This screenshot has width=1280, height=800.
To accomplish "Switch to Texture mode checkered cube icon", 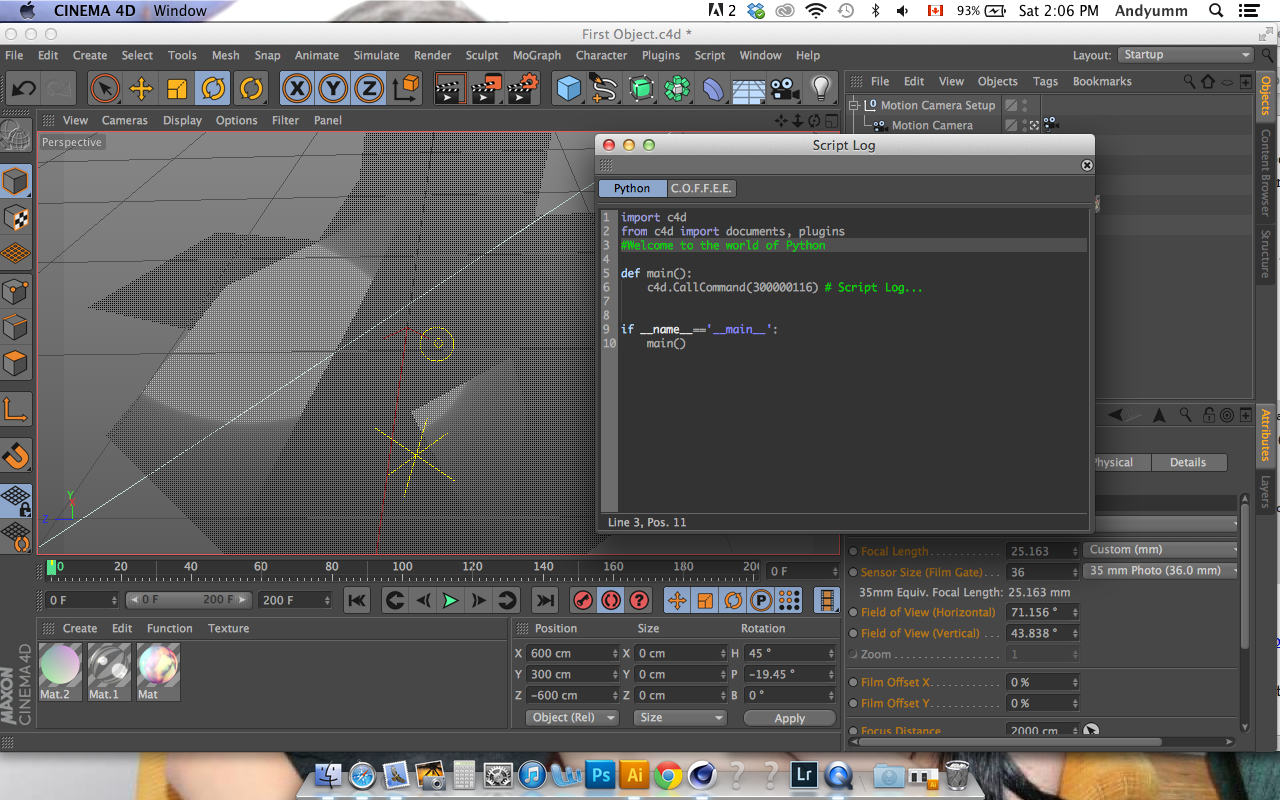I will [16, 217].
